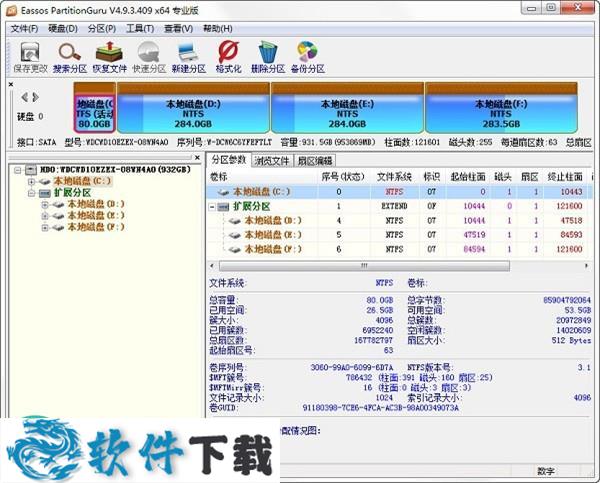Image resolution: width=600 pixels, height=483 pixels.
Task: Switch to the 浏览文件 tab
Action: pos(272,161)
